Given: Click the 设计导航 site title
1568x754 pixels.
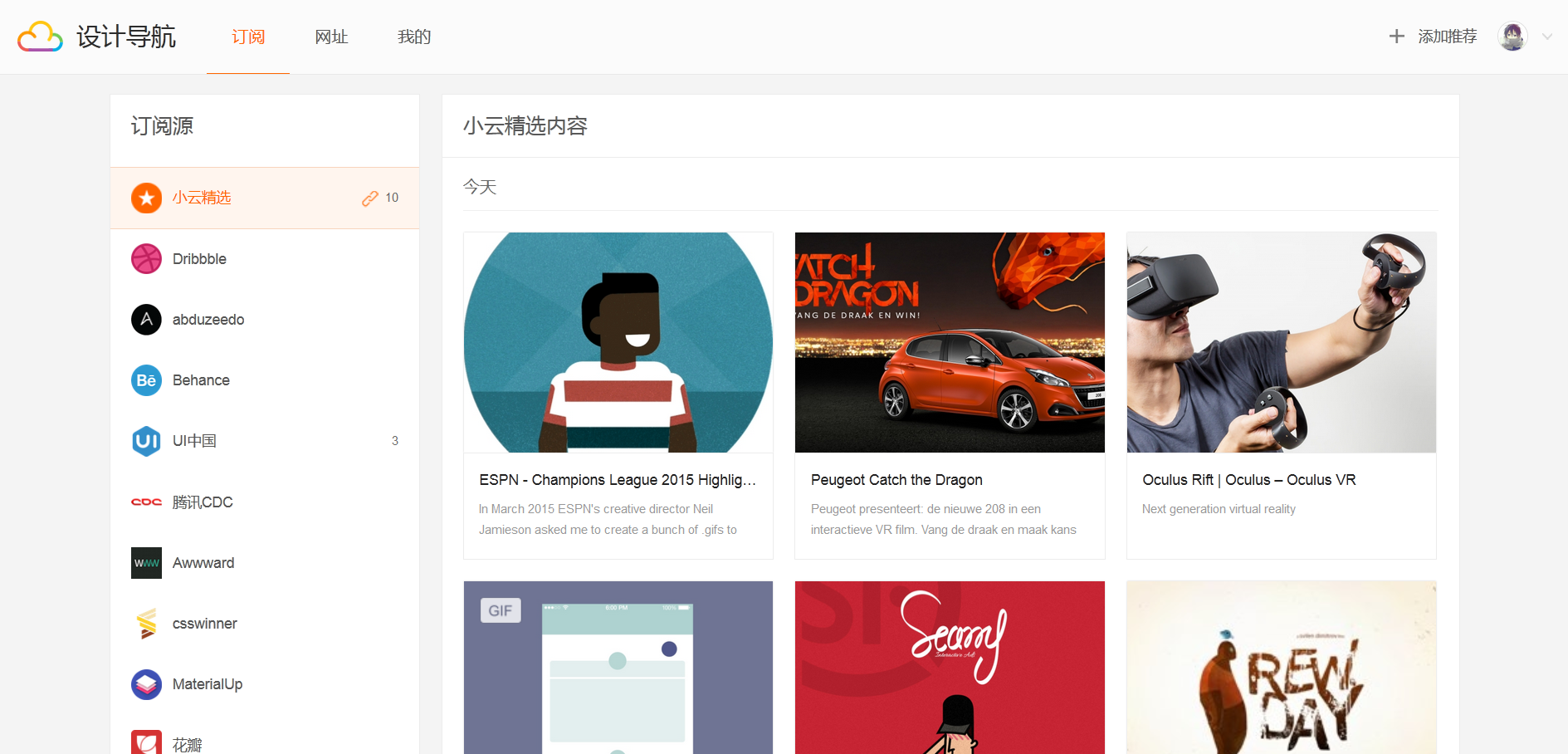Looking at the screenshot, I should click(x=126, y=37).
